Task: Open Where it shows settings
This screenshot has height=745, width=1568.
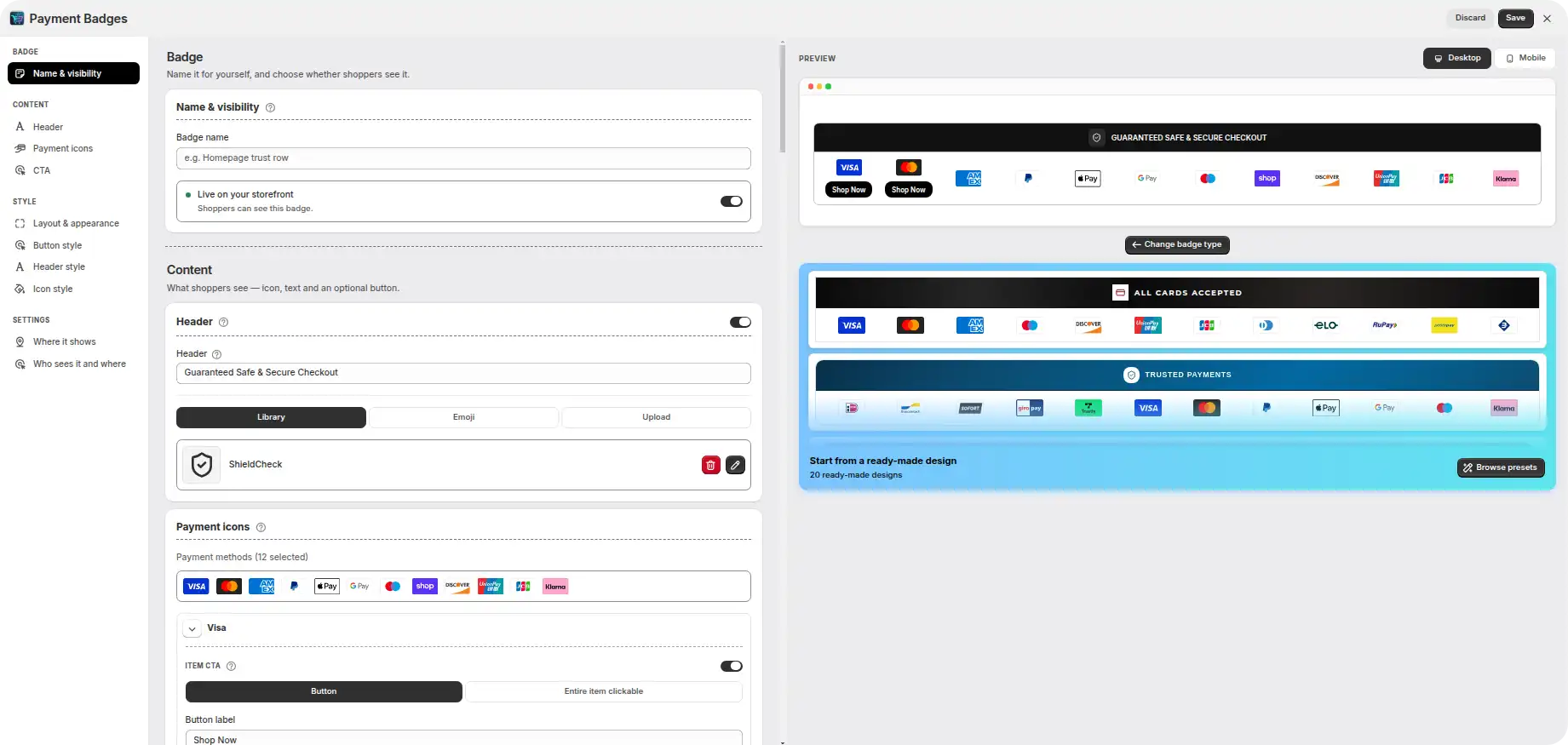Action: (64, 342)
